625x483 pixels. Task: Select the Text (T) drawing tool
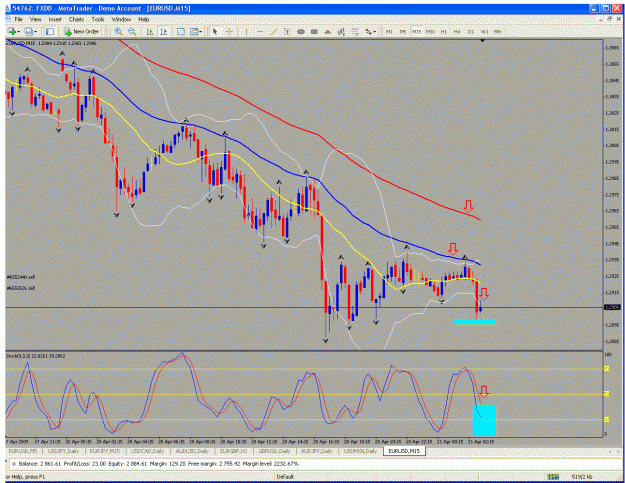(287, 31)
